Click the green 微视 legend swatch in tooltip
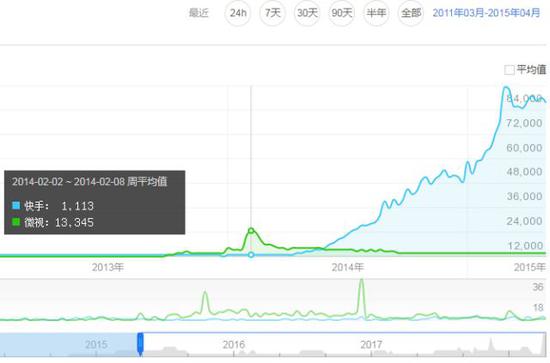The width and height of the screenshot is (550, 363). (16, 222)
